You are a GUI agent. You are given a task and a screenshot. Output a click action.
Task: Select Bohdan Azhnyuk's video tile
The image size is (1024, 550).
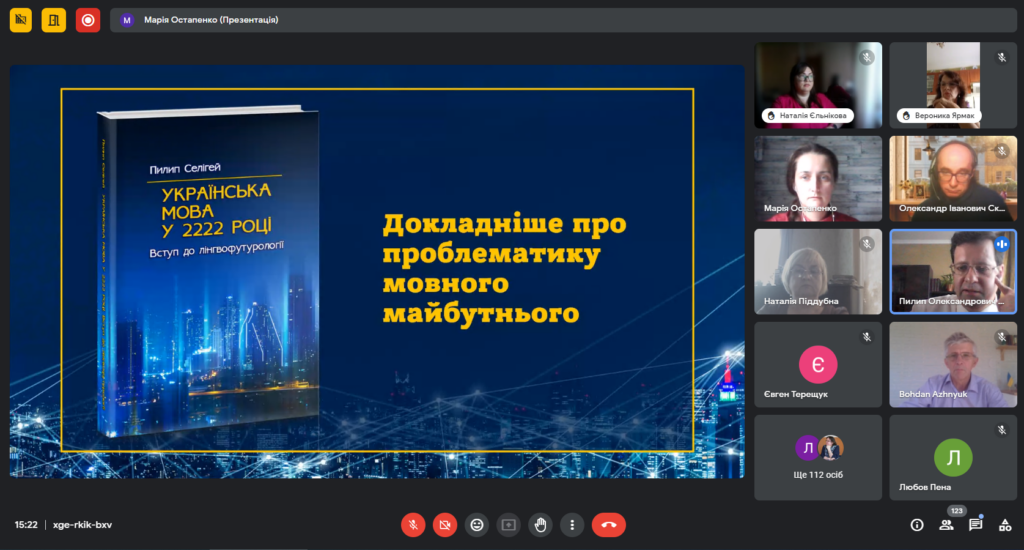coord(953,364)
